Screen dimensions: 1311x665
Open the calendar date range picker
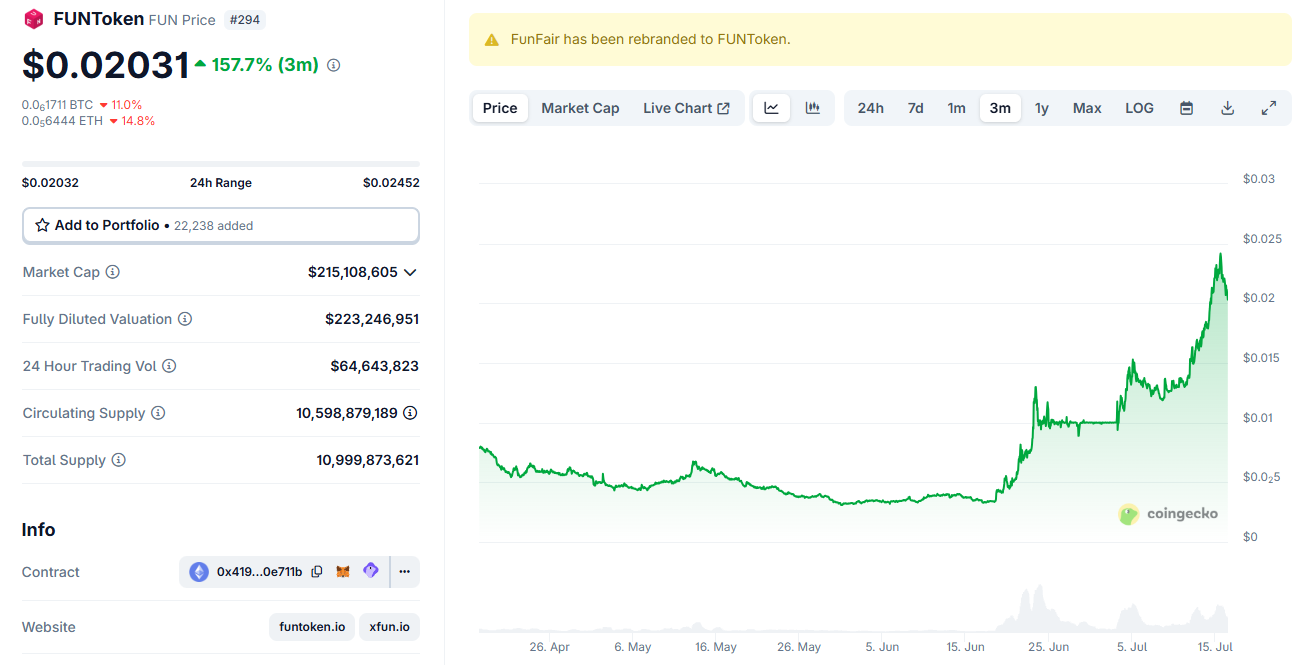click(1186, 108)
